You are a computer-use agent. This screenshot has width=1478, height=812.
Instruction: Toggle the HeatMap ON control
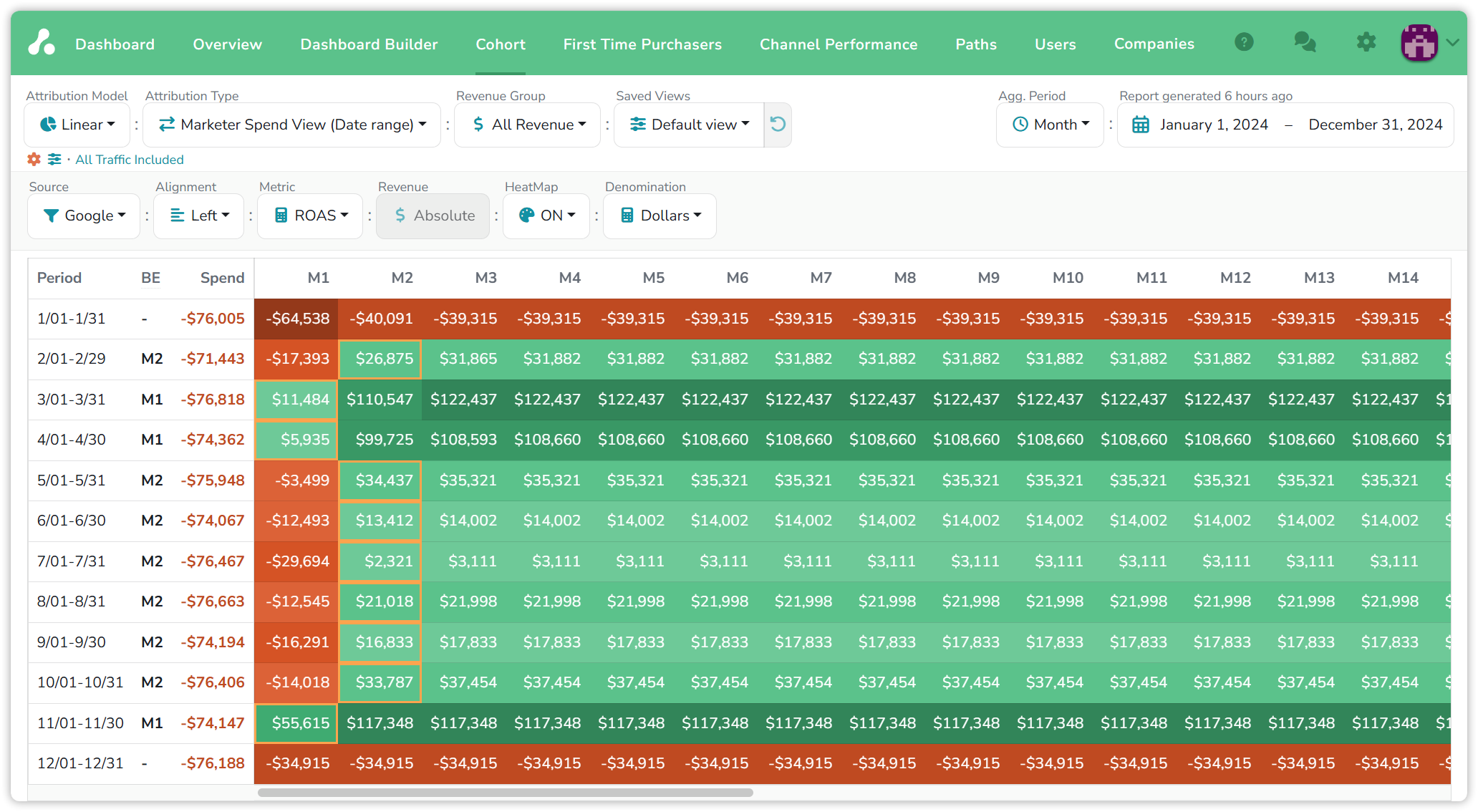pos(546,216)
